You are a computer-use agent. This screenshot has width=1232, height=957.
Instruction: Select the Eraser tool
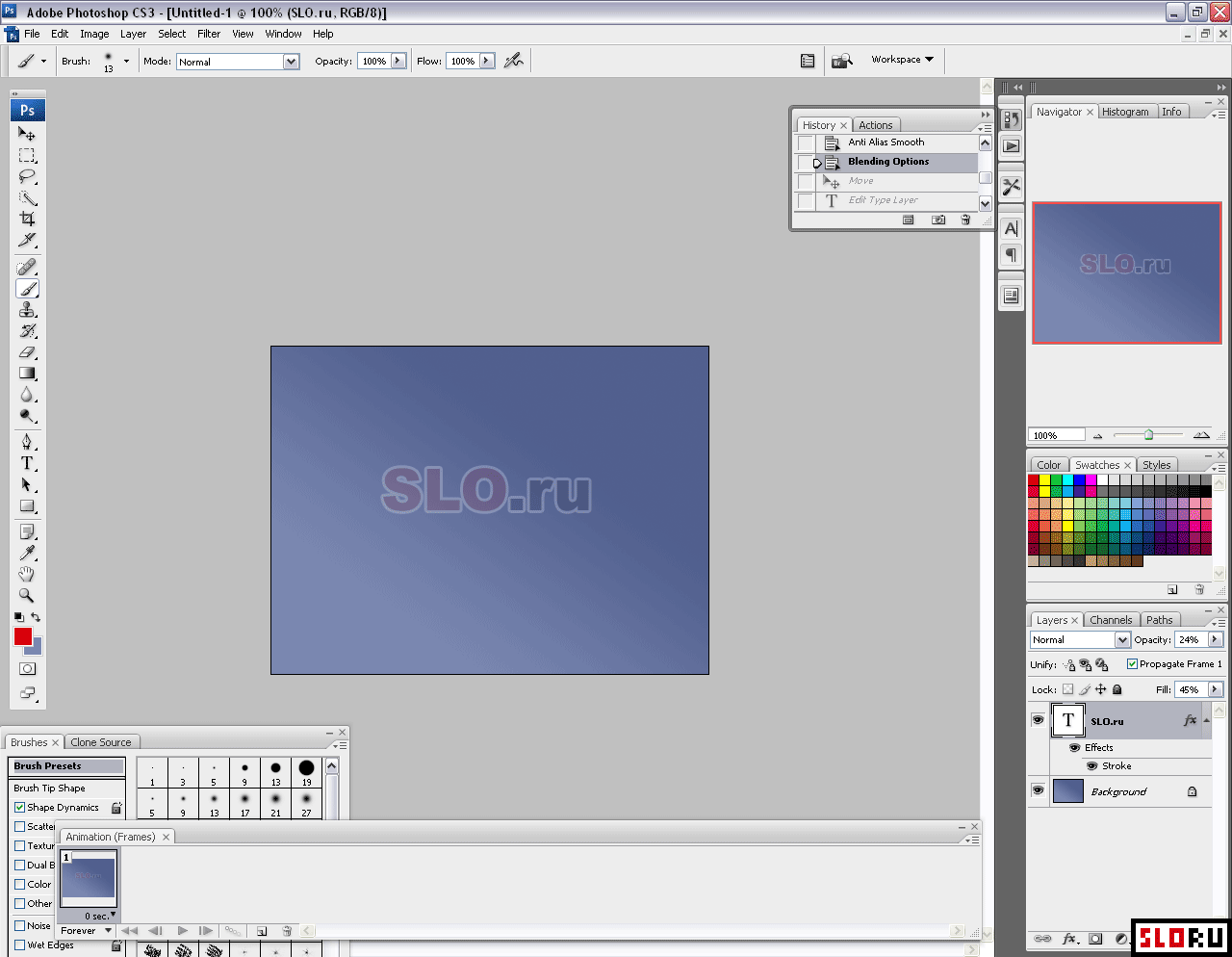(27, 351)
